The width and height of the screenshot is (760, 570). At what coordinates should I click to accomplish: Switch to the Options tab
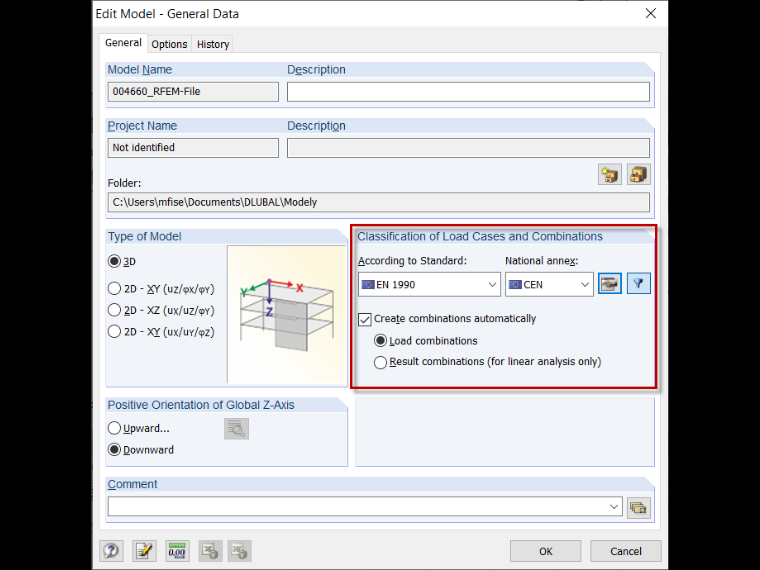click(x=169, y=44)
